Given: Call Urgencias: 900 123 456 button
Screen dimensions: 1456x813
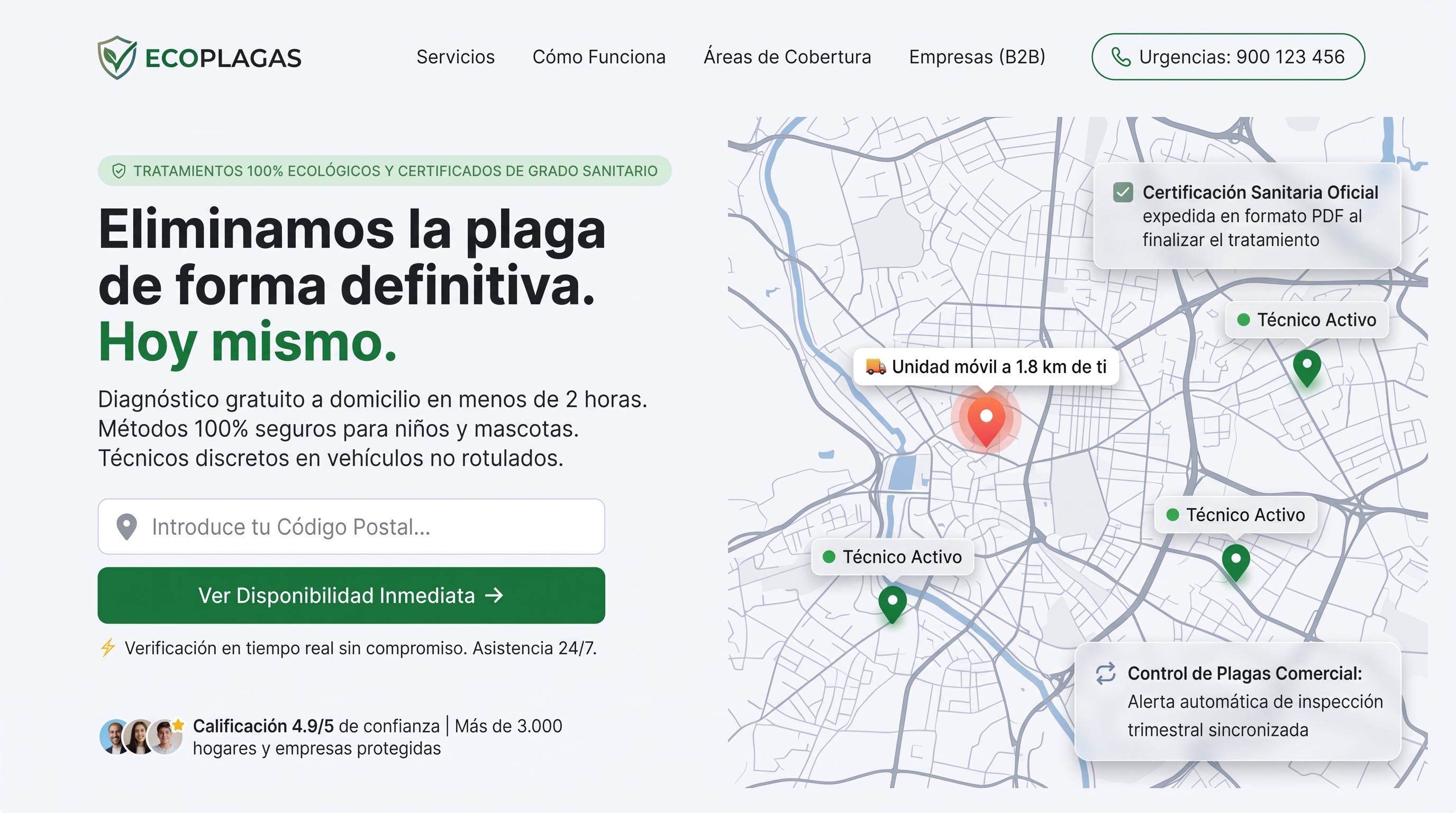Looking at the screenshot, I should 1228,57.
